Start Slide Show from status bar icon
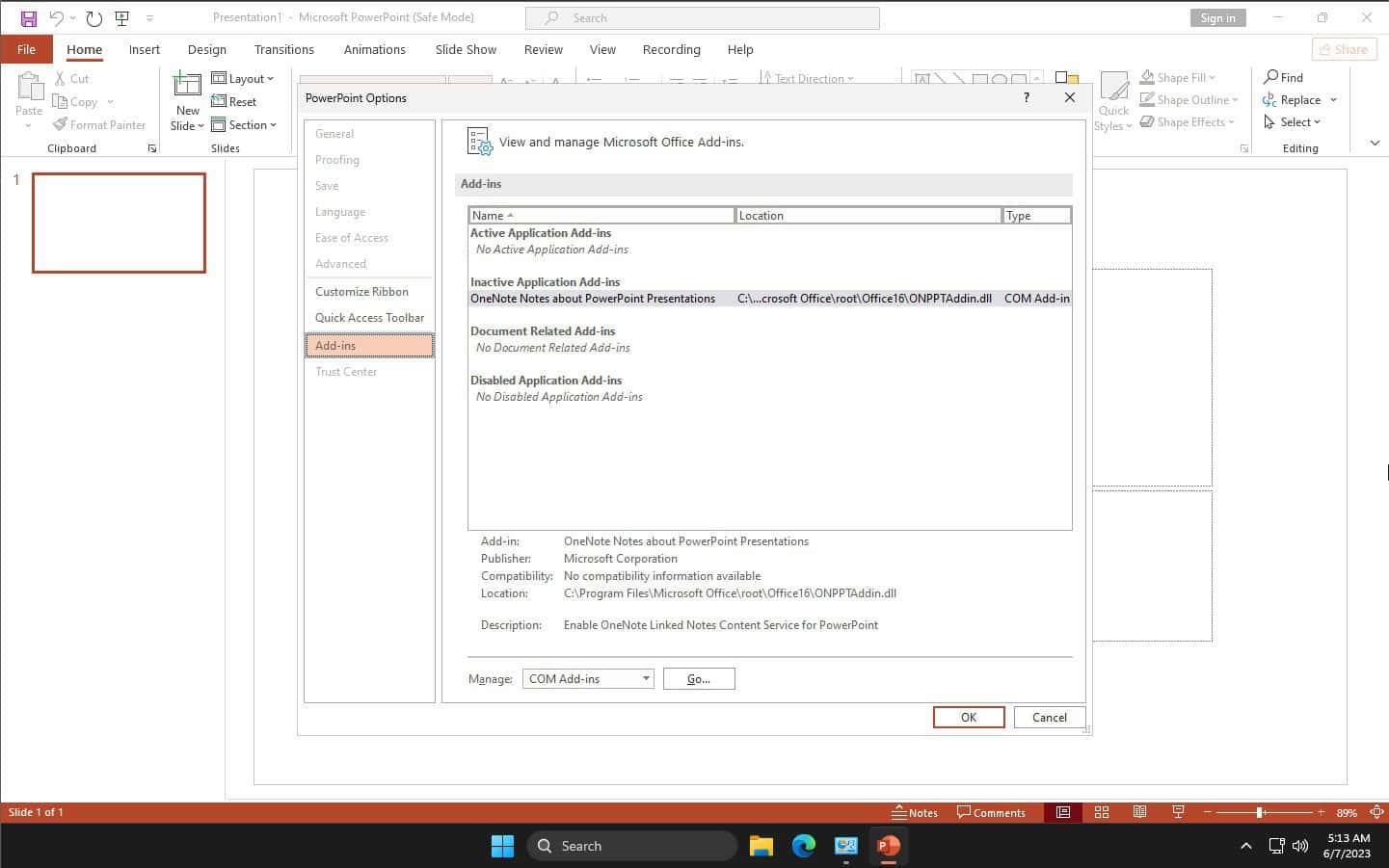1389x868 pixels. tap(1178, 812)
